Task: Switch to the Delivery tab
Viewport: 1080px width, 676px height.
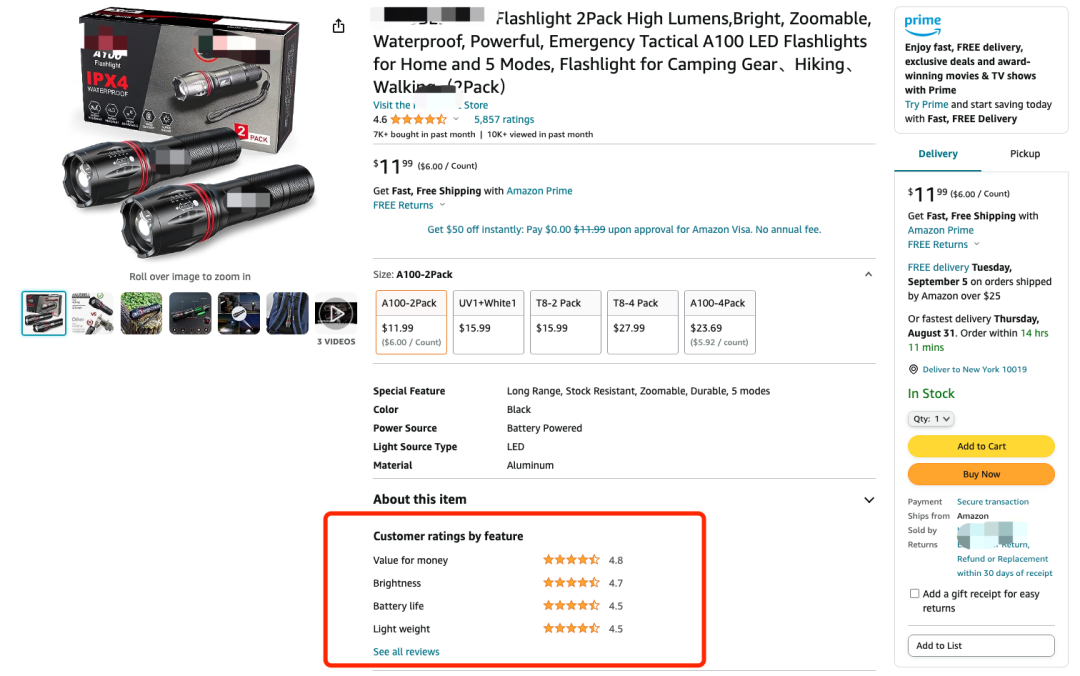Action: click(937, 154)
